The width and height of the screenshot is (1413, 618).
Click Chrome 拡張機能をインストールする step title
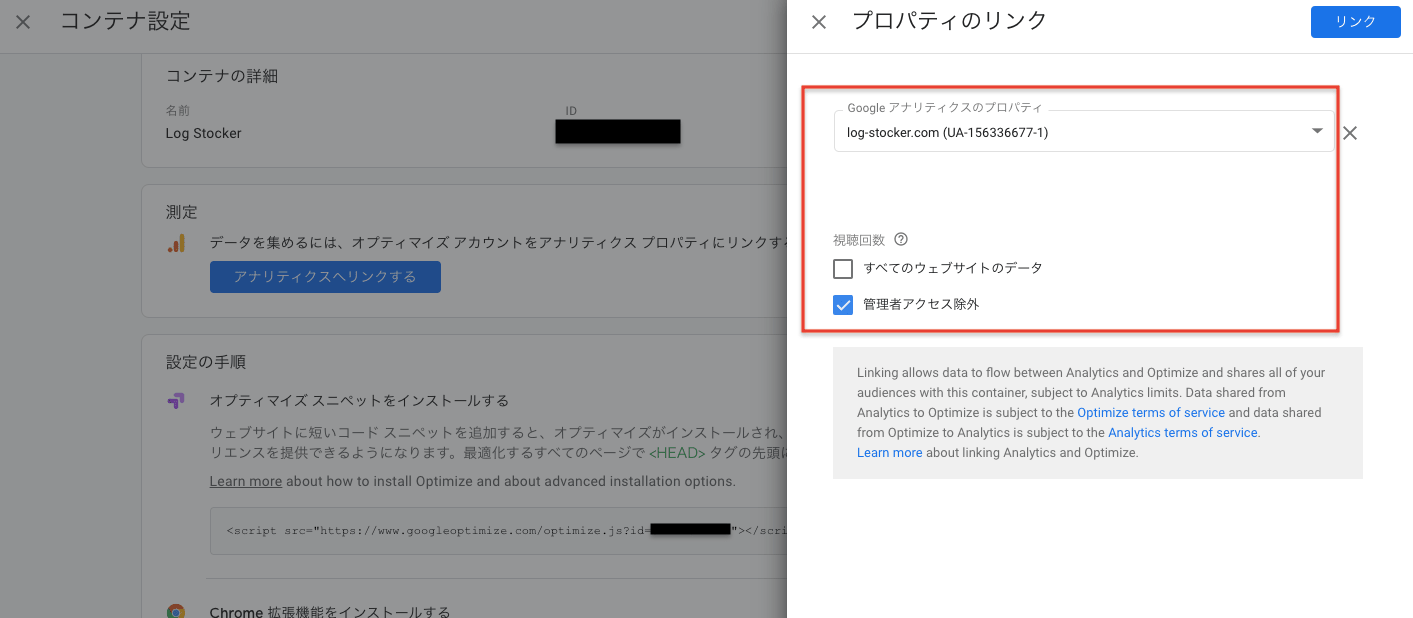tap(330, 612)
